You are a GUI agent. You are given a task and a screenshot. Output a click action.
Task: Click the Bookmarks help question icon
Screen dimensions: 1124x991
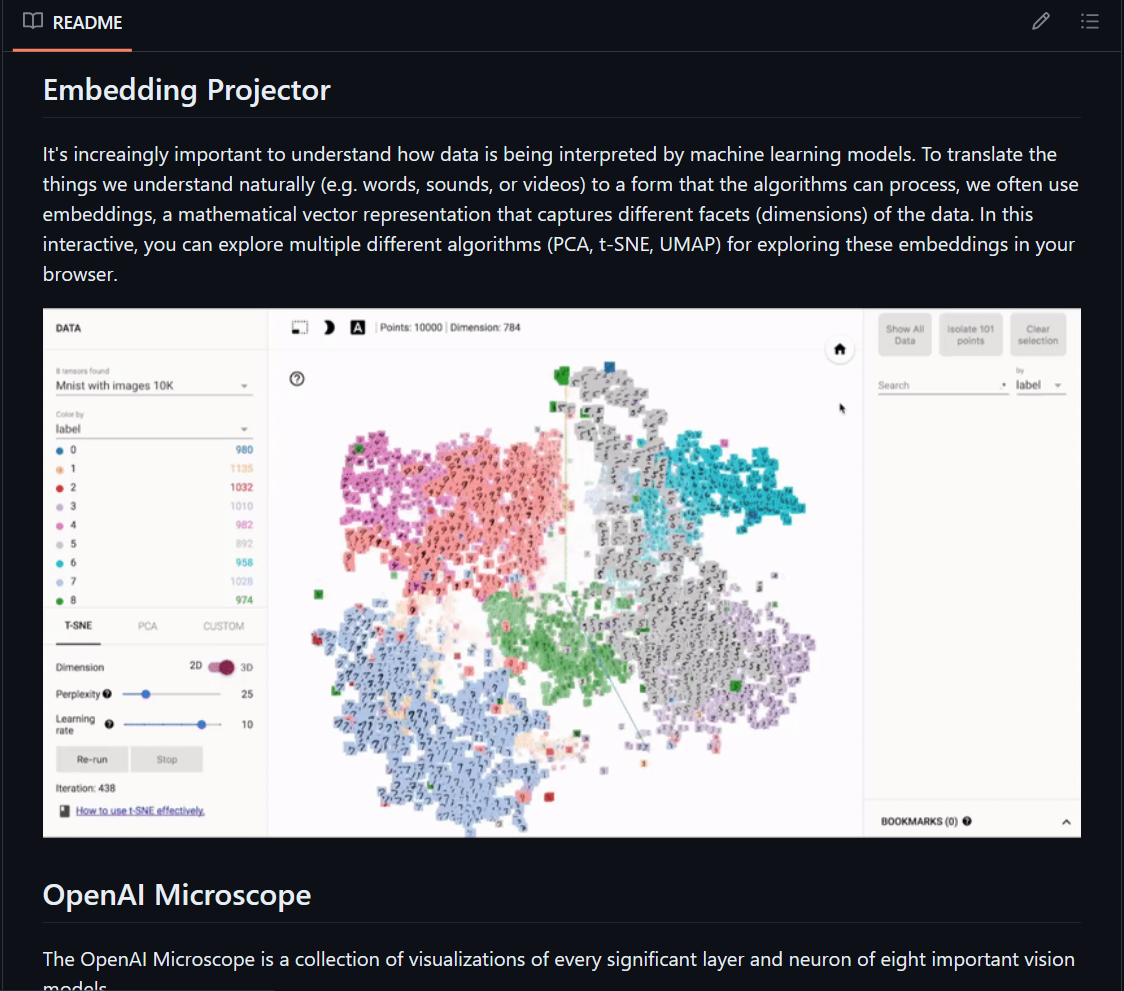coord(967,822)
